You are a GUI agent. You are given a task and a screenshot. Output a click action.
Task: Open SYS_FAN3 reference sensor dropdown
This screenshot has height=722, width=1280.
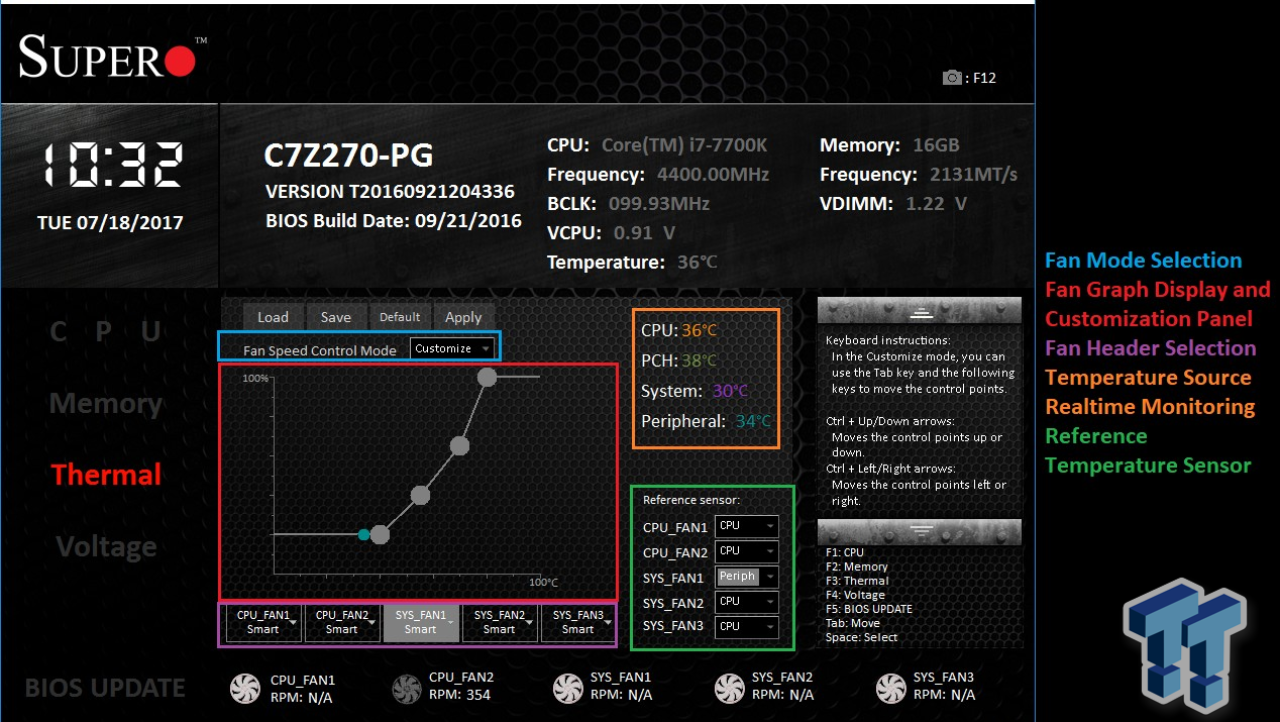(x=746, y=627)
